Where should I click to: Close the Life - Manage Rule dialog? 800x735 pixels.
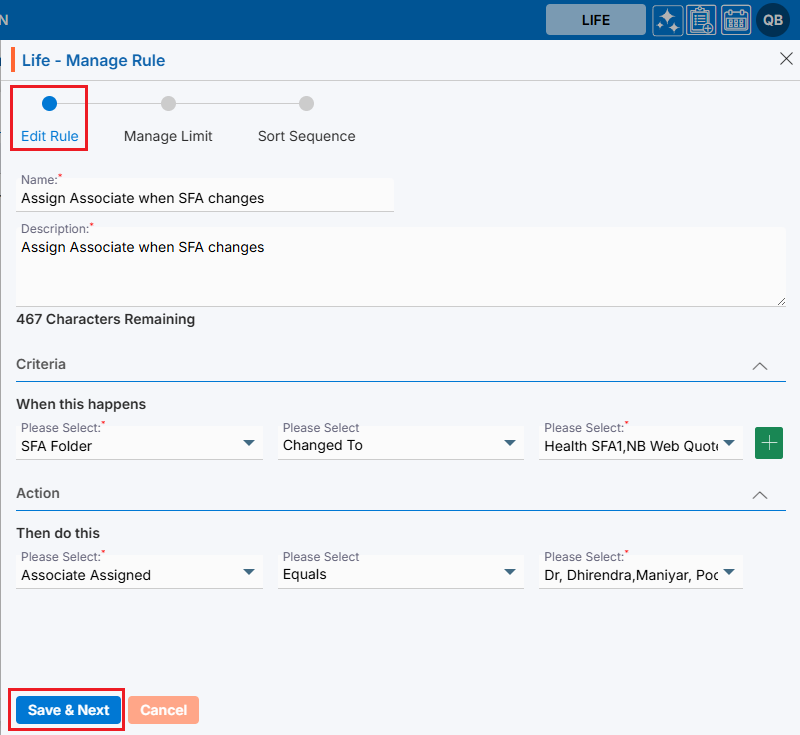786,59
